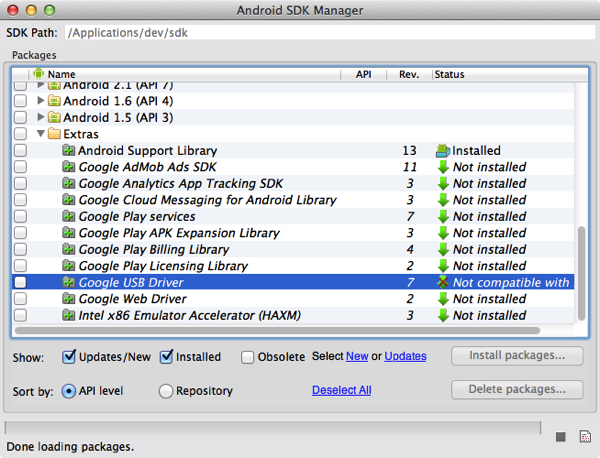600x458 pixels.
Task: Click the green arrow for Google Play Billing Library
Action: pos(443,249)
